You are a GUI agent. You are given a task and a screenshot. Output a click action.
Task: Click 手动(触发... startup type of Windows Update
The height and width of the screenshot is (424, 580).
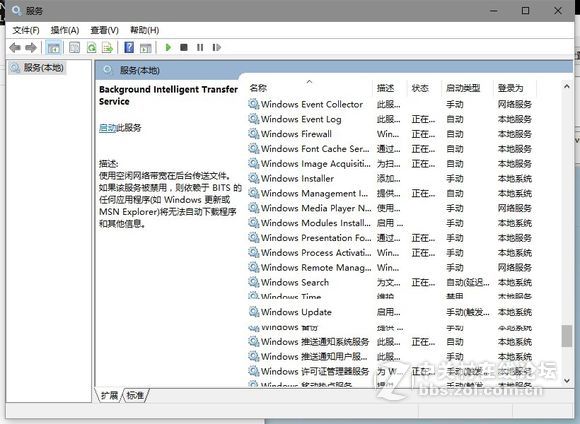[x=468, y=312]
